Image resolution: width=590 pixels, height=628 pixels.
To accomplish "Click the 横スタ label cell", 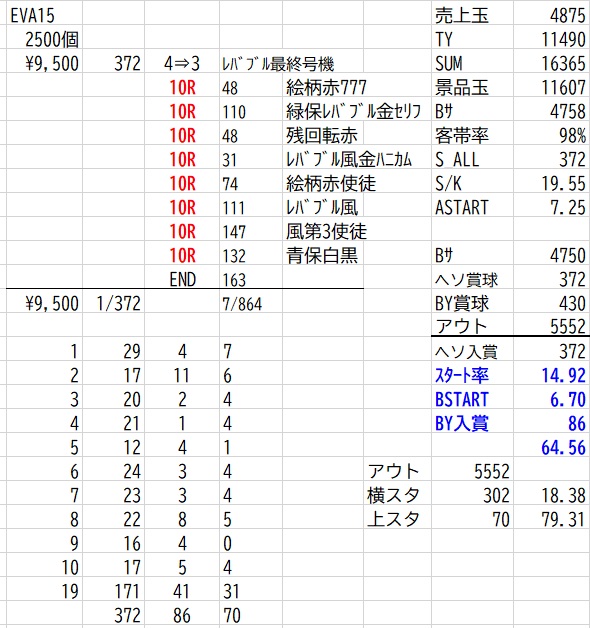I will pyautogui.click(x=393, y=496).
